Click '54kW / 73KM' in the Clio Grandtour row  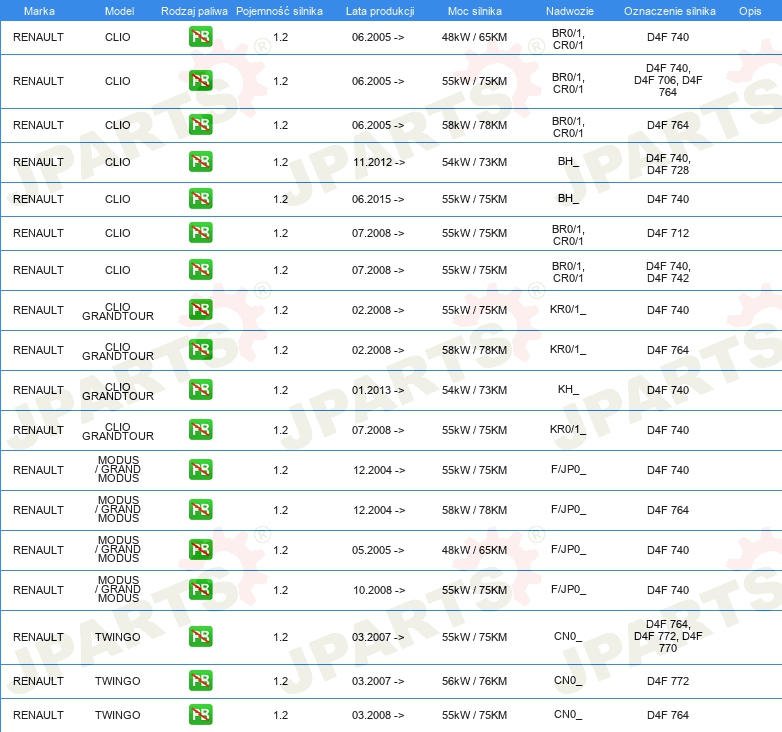click(474, 390)
